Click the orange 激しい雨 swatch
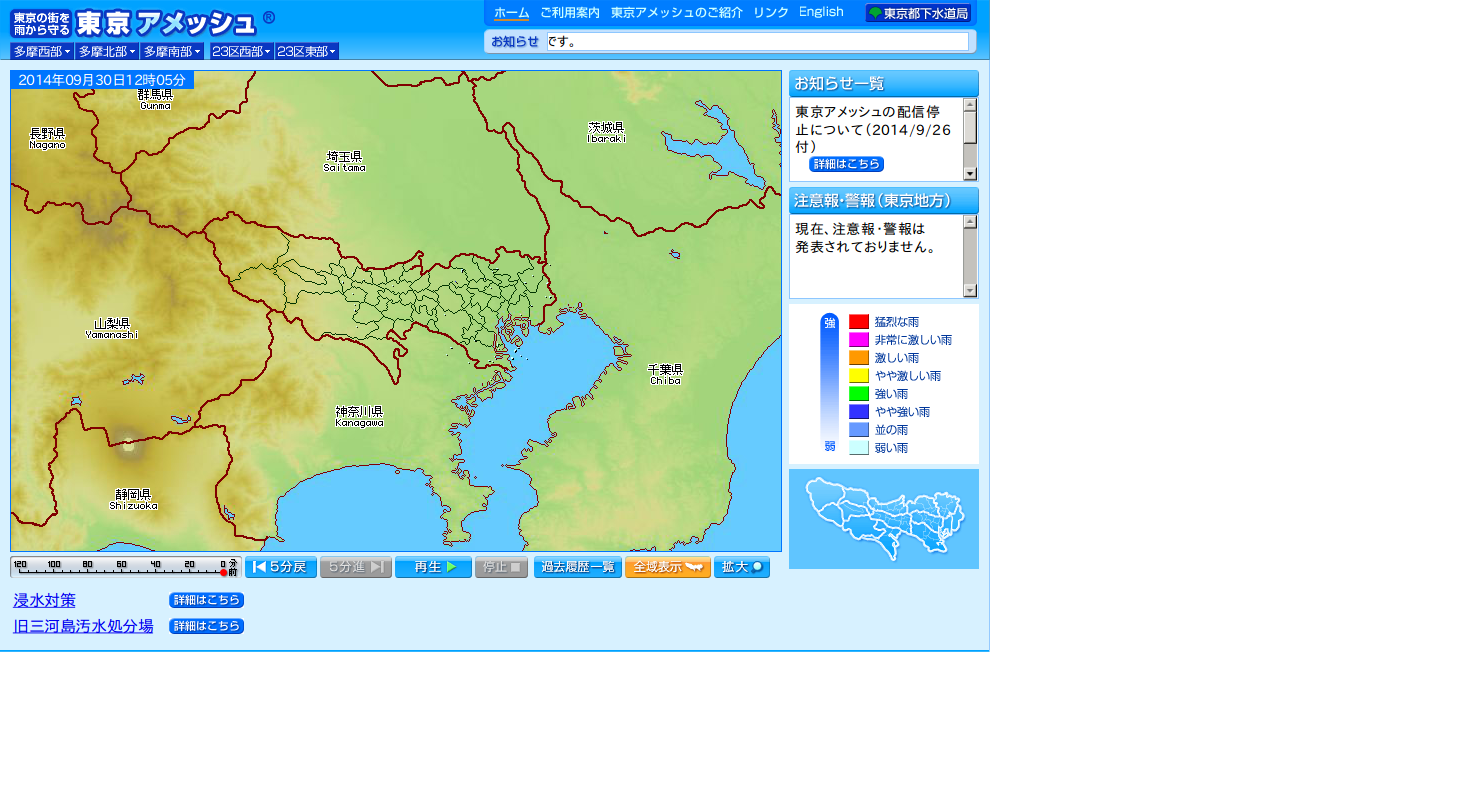 coord(859,358)
